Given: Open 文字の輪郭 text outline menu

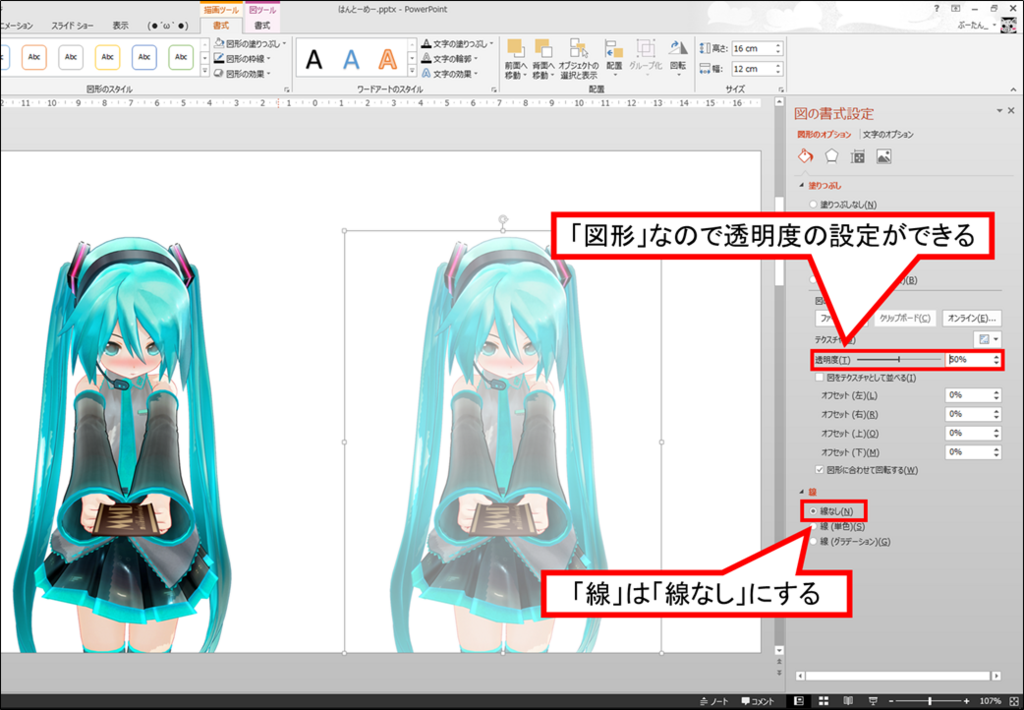Looking at the screenshot, I should tap(450, 59).
